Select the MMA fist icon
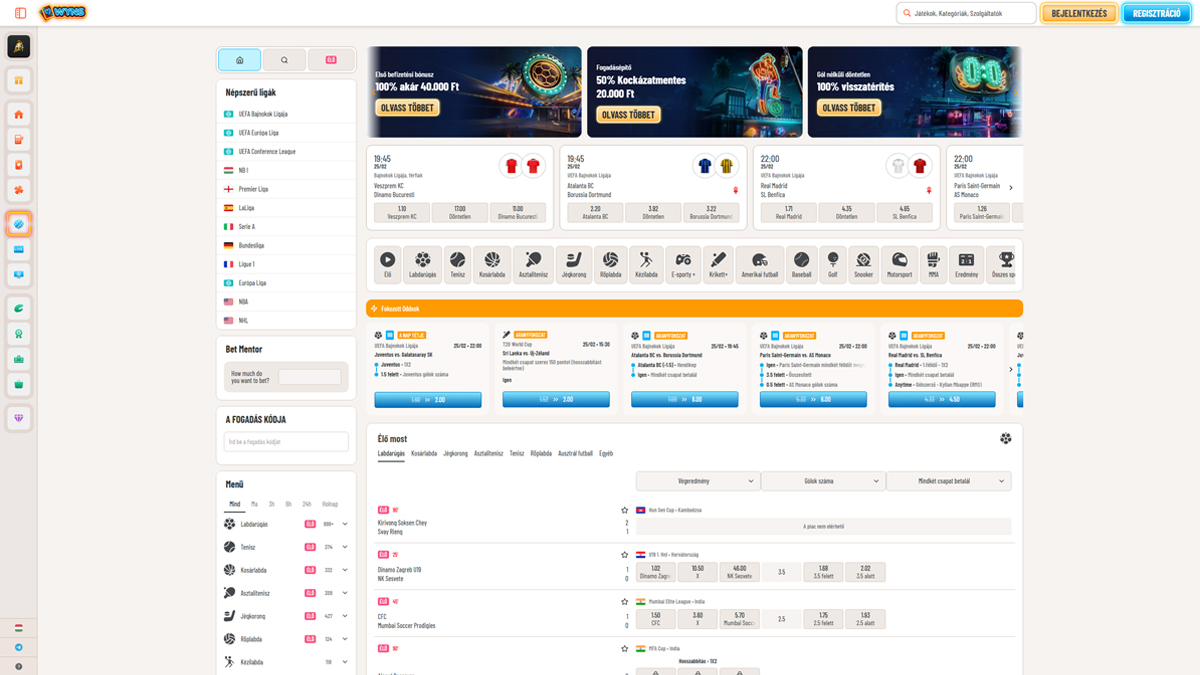Viewport: 1200px width, 675px height. (x=933, y=263)
